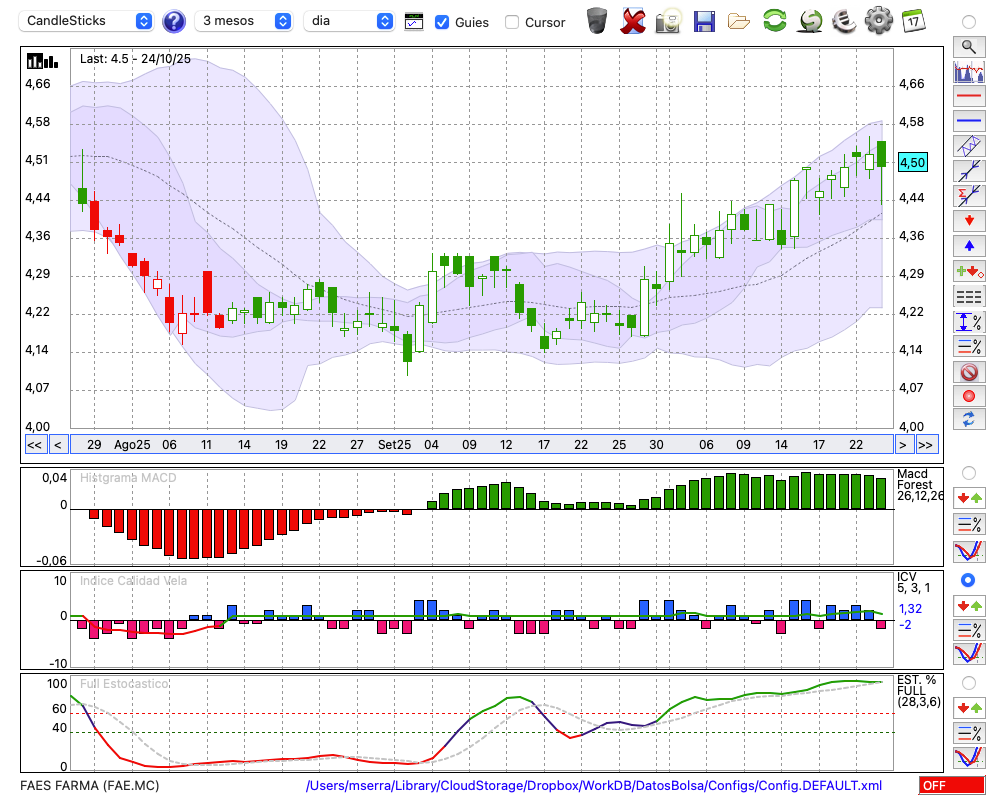1000x800 pixels.
Task: Select the red horizontal line tool
Action: (969, 96)
